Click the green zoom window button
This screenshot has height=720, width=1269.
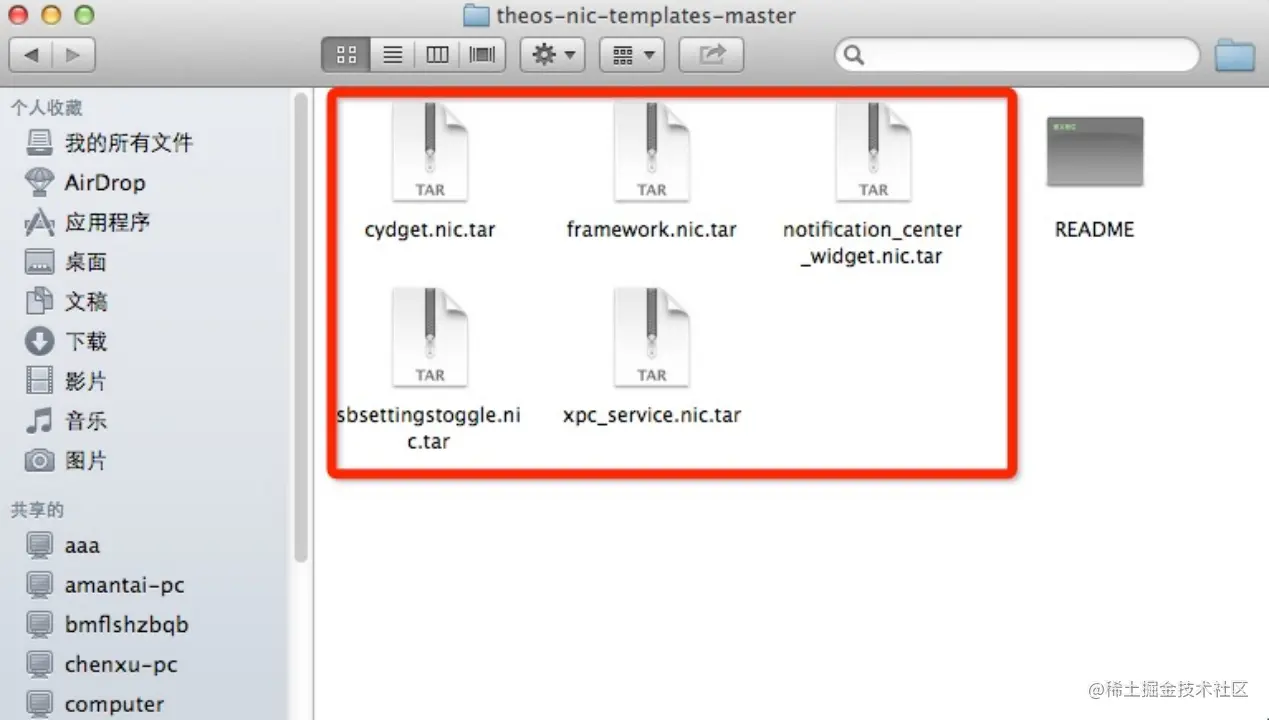click(x=85, y=15)
